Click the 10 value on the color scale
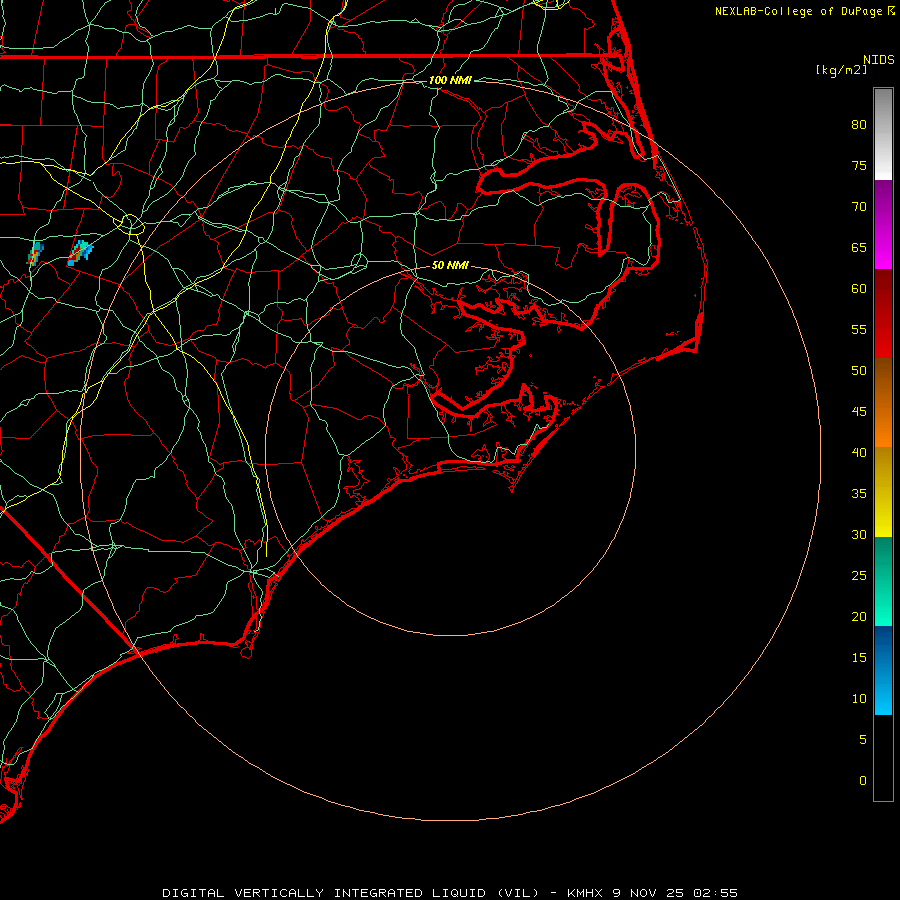The width and height of the screenshot is (900, 900). (x=859, y=699)
